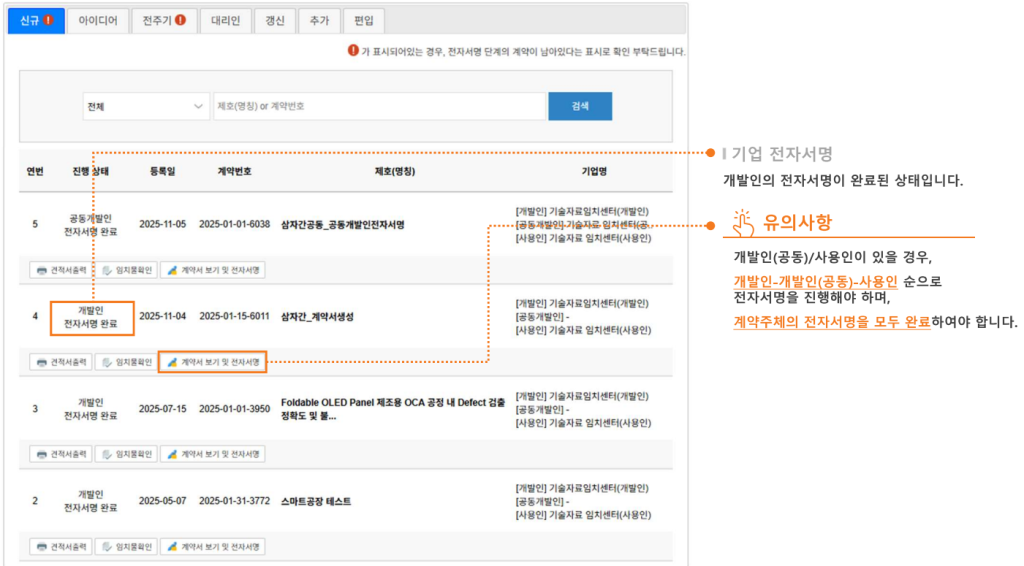The image size is (1024, 566).
Task: Click contract number 2025-01-01-3950
Action: tap(234, 409)
